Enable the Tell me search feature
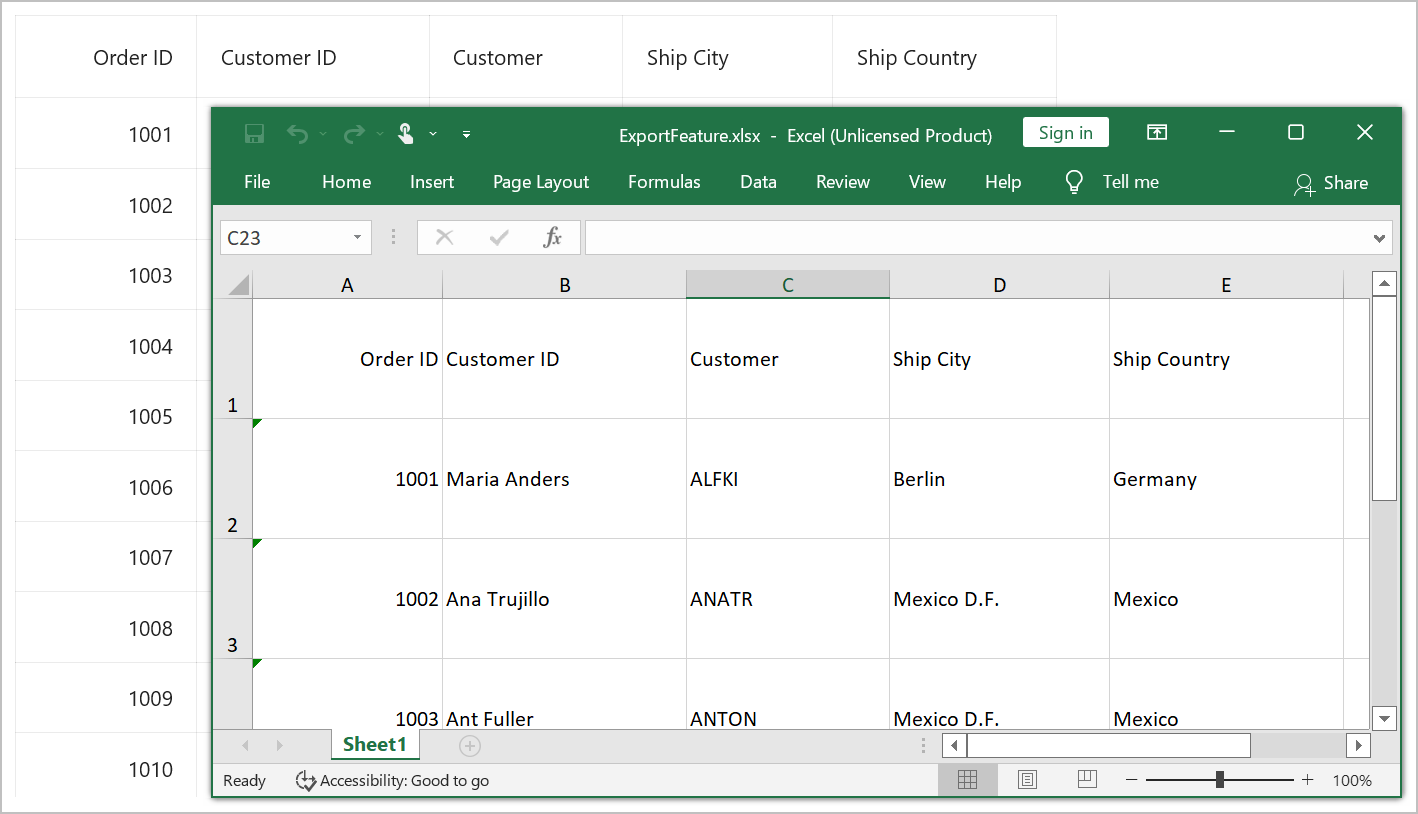The image size is (1418, 814). point(1111,182)
